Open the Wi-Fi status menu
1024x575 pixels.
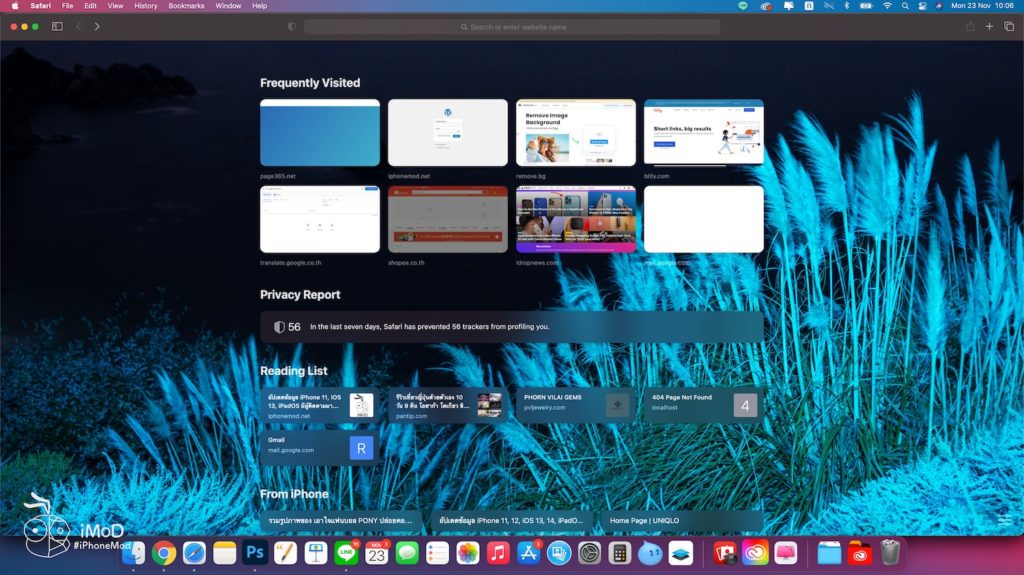tap(886, 6)
